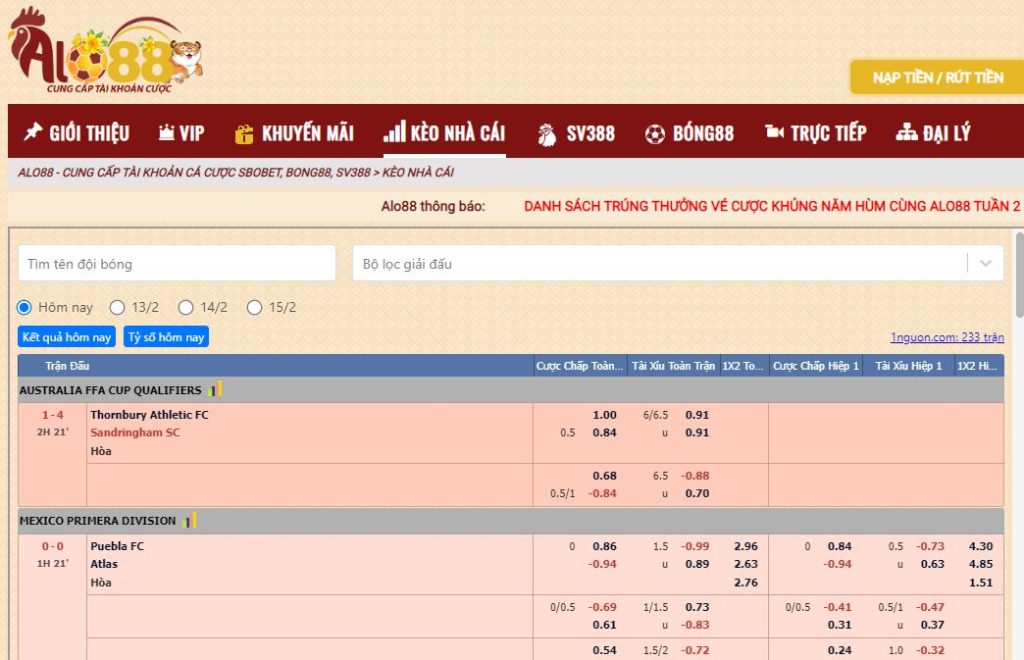The height and width of the screenshot is (660, 1024).
Task: Click the Tìm tên đội bóng search field
Action: click(177, 263)
